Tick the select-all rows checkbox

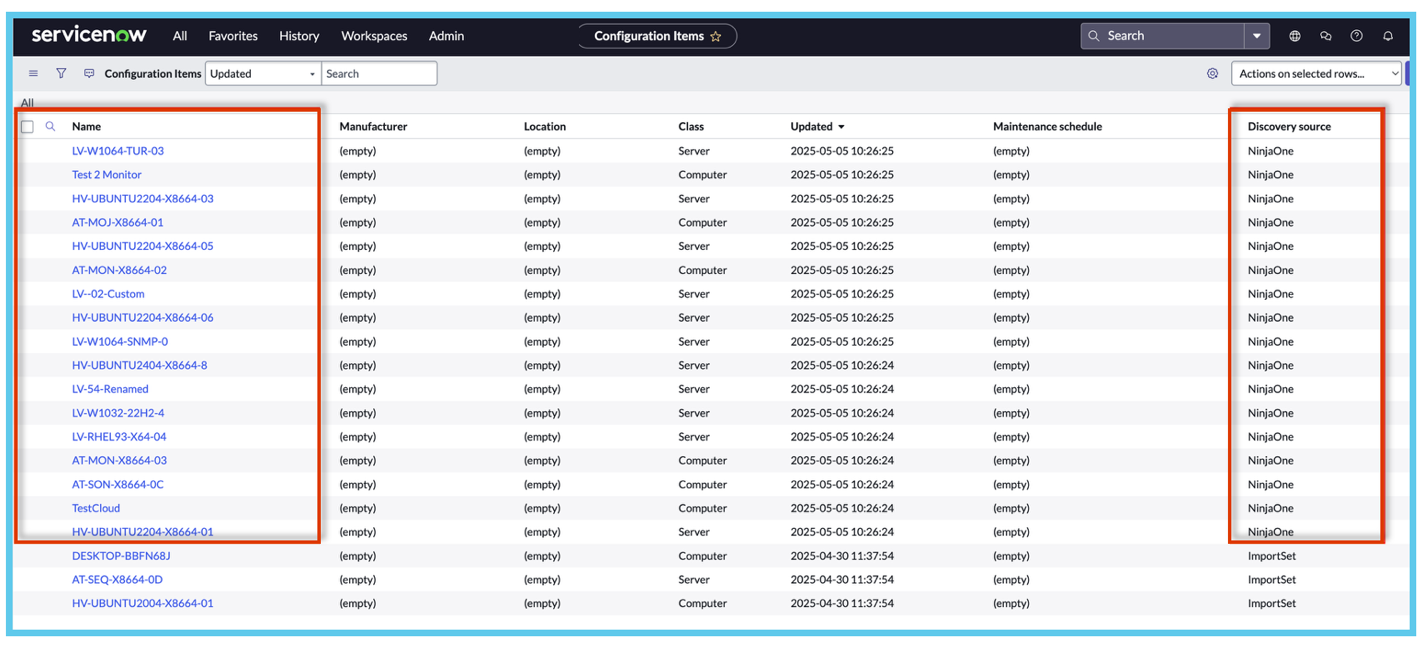pyautogui.click(x=28, y=127)
